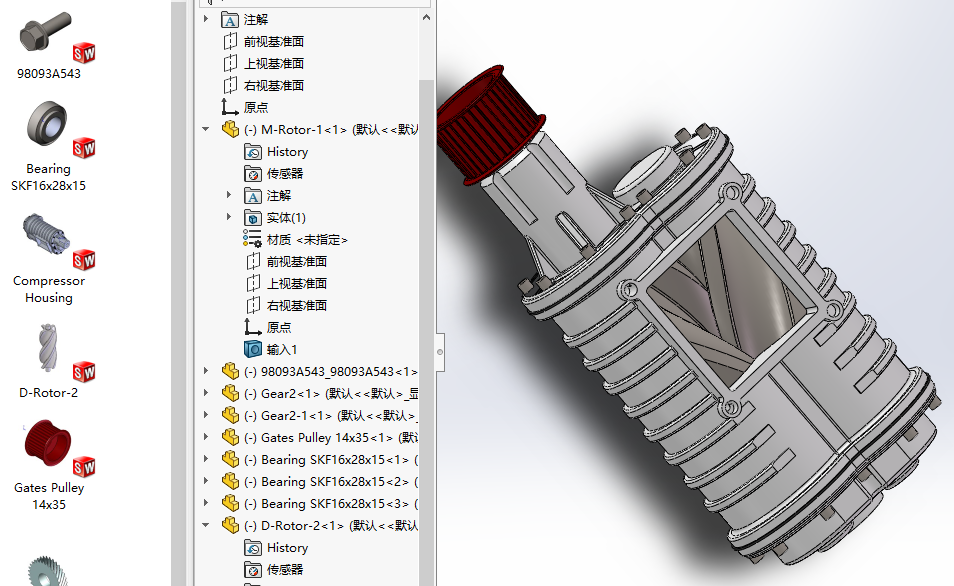This screenshot has height=586, width=954.
Task: Click the 前视基准面 icon under M-Rotor-1
Action: (x=253, y=262)
